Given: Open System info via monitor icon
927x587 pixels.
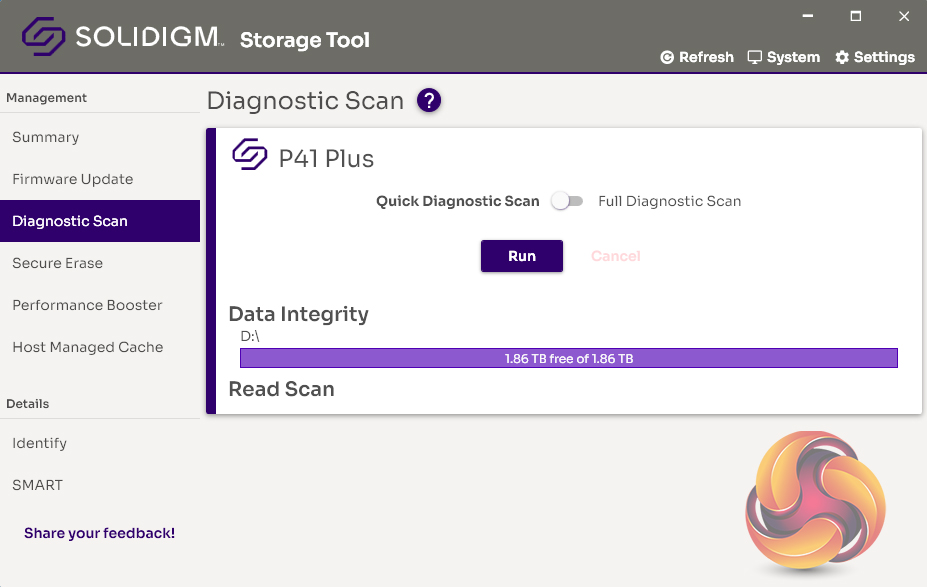Looking at the screenshot, I should (755, 57).
